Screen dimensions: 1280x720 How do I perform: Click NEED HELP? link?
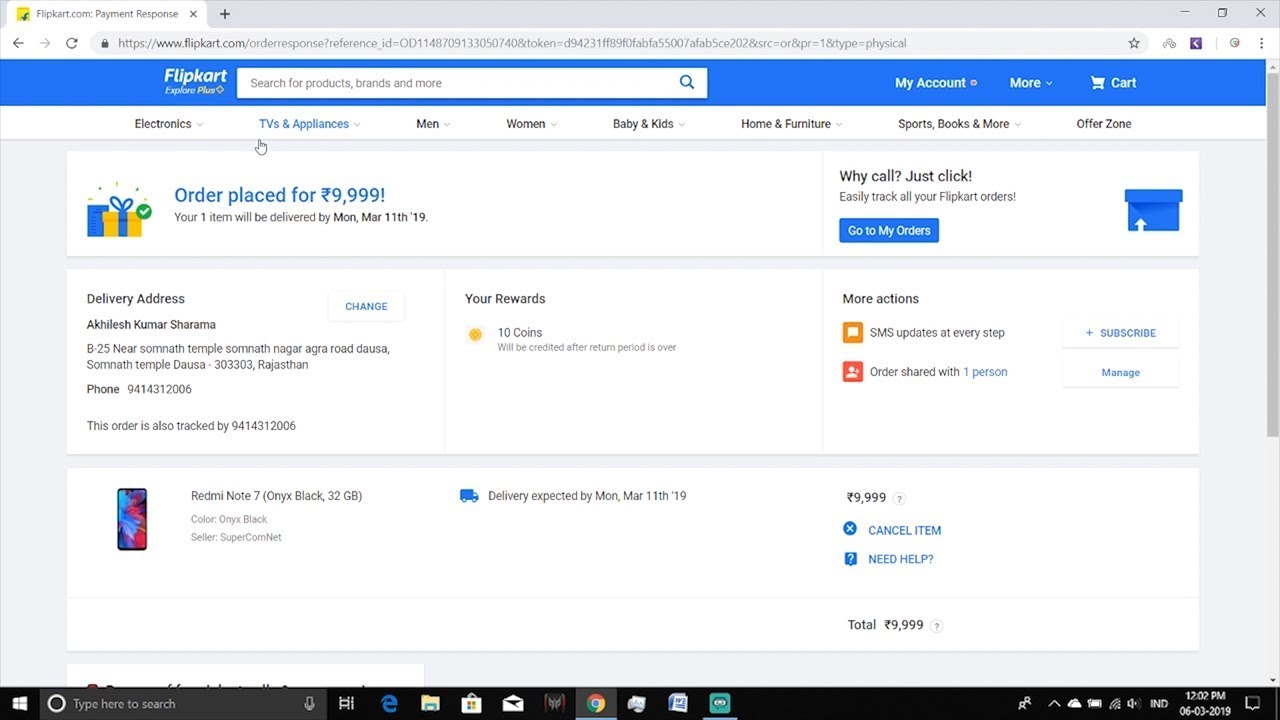[900, 559]
